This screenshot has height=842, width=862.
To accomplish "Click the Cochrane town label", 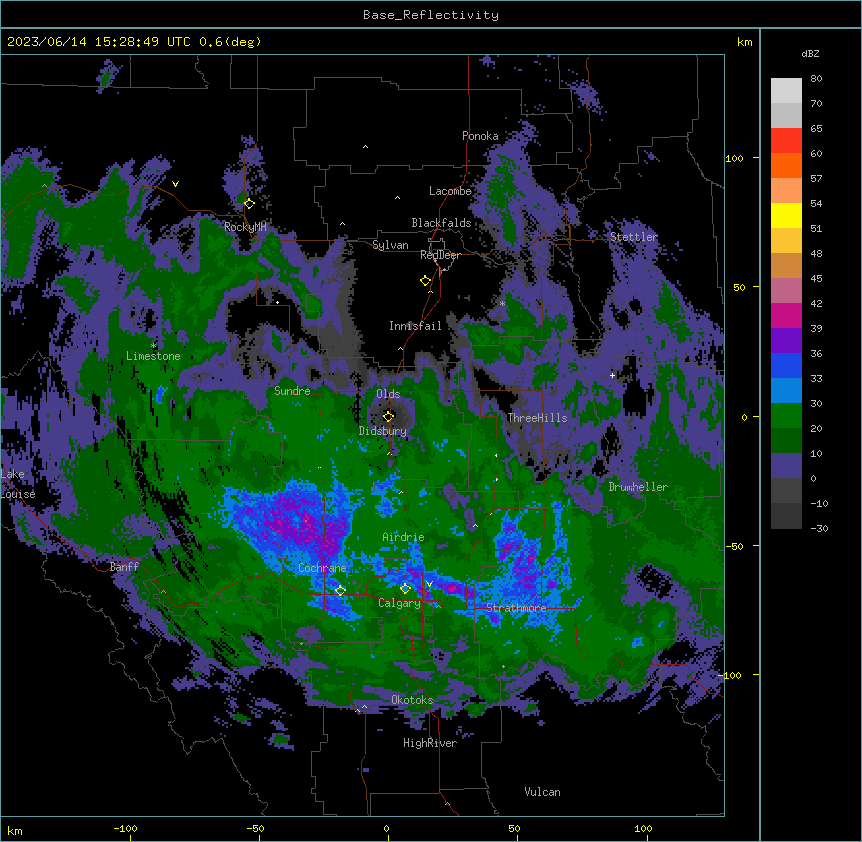I will point(322,568).
